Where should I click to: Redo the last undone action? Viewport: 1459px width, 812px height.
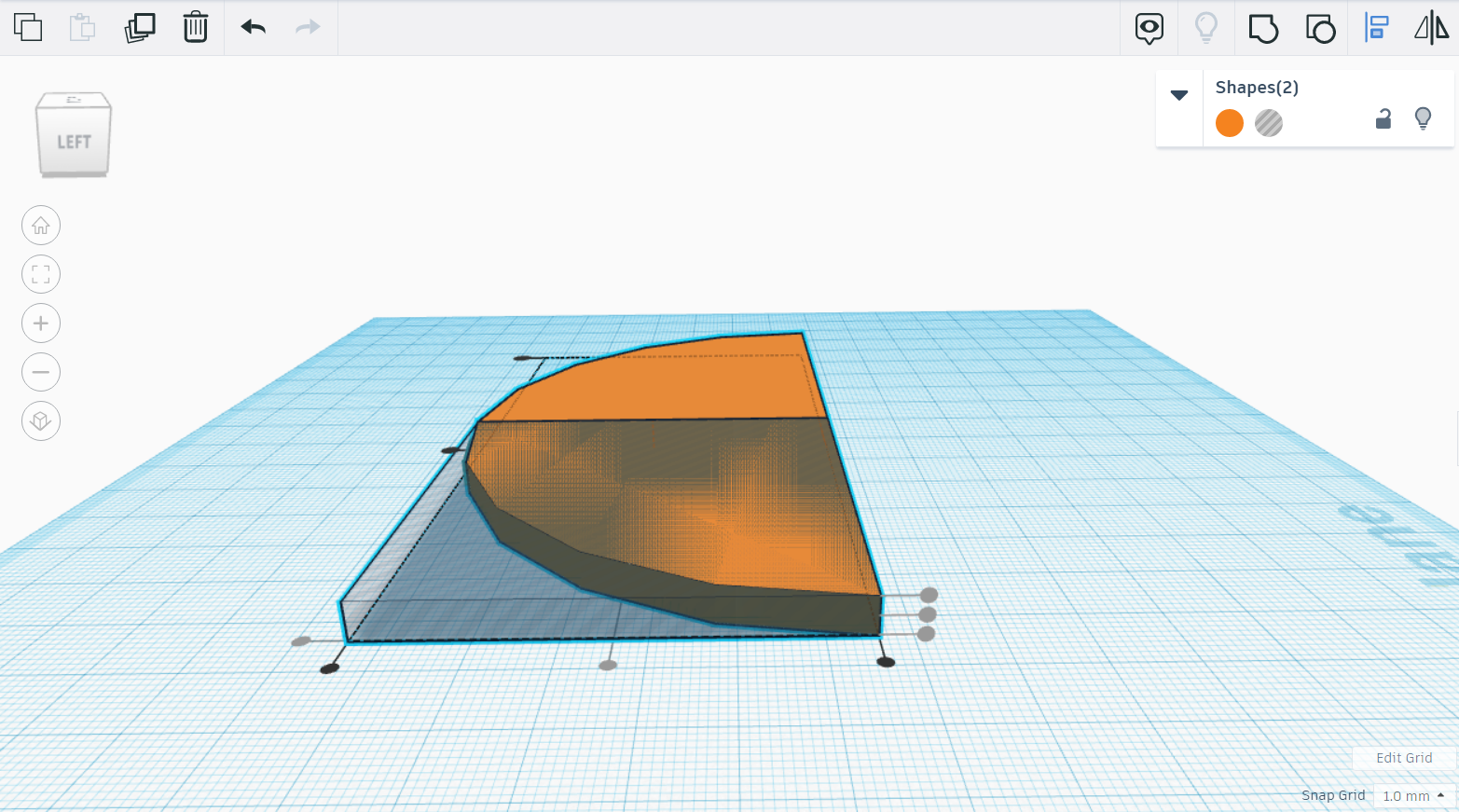[x=308, y=27]
